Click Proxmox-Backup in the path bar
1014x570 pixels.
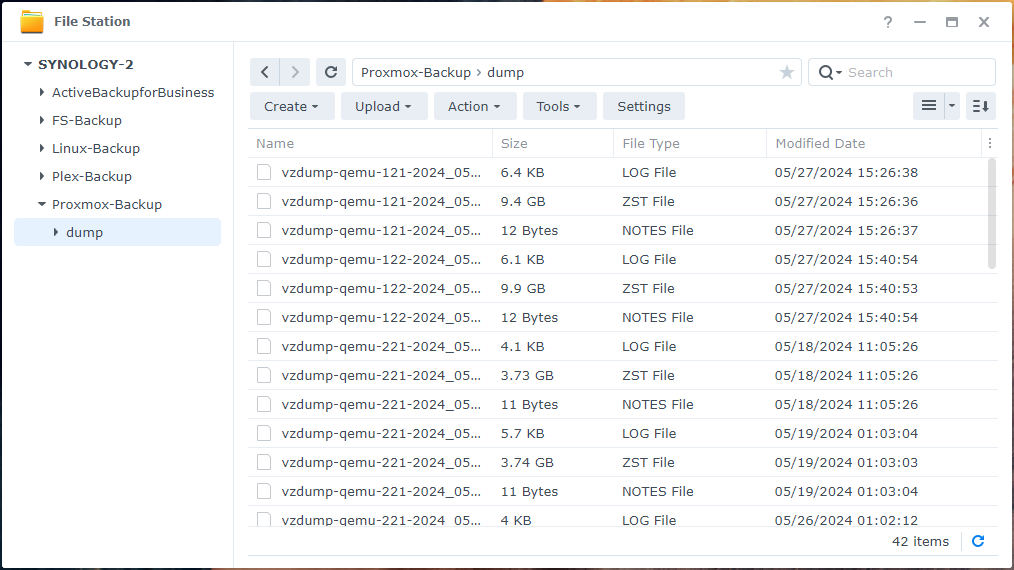point(416,72)
